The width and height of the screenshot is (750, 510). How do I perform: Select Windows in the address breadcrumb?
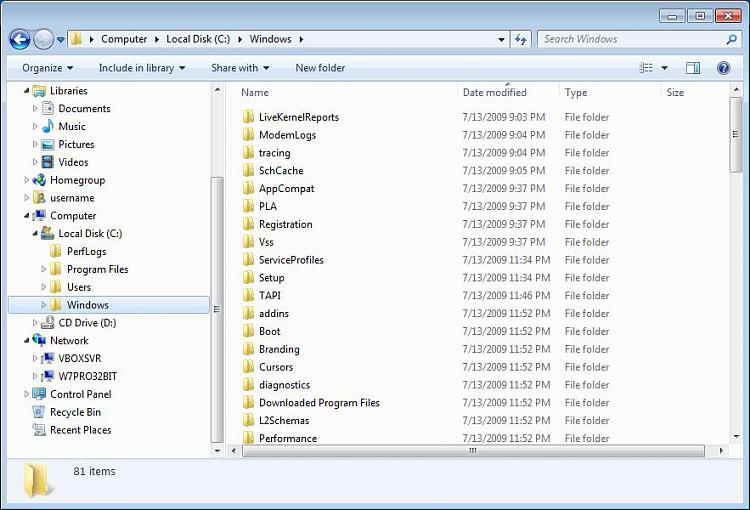pyautogui.click(x=270, y=39)
